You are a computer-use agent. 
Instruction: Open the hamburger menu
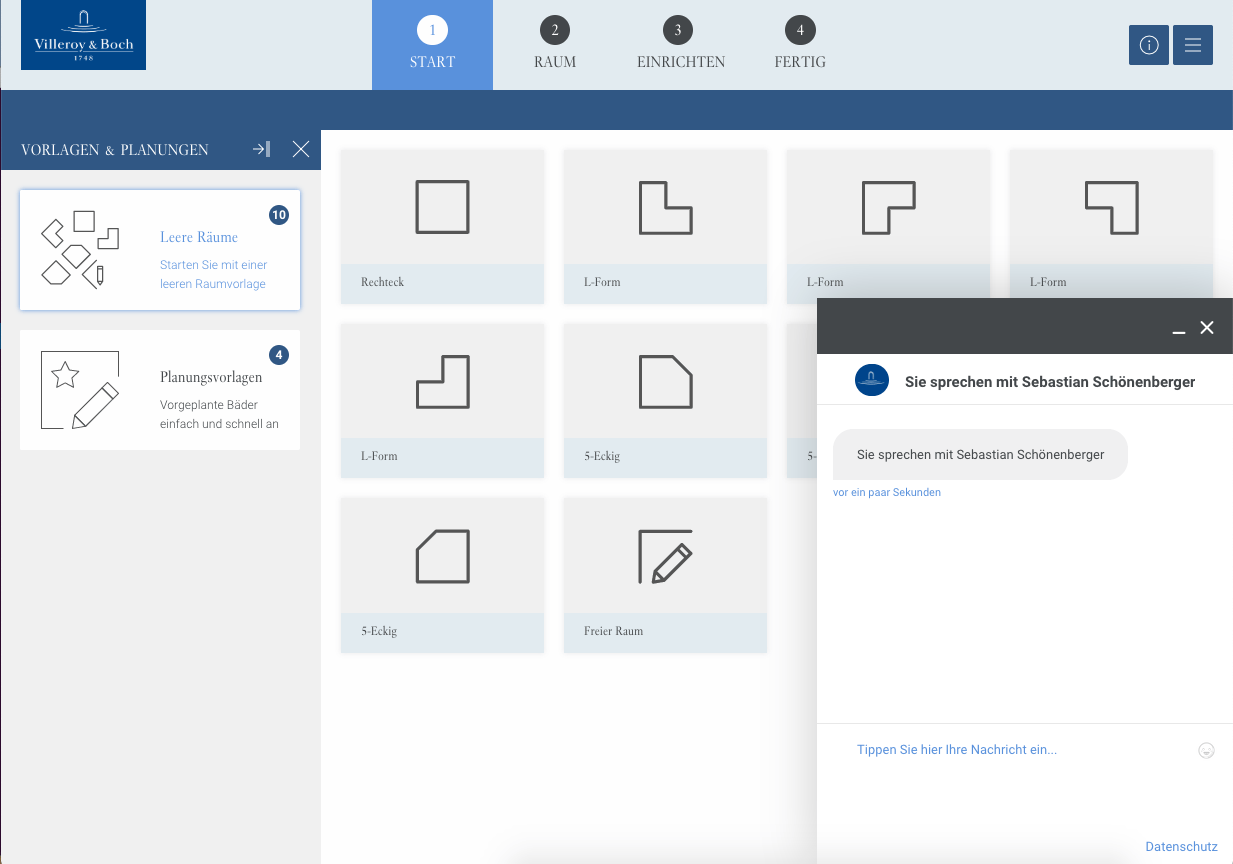click(1193, 45)
